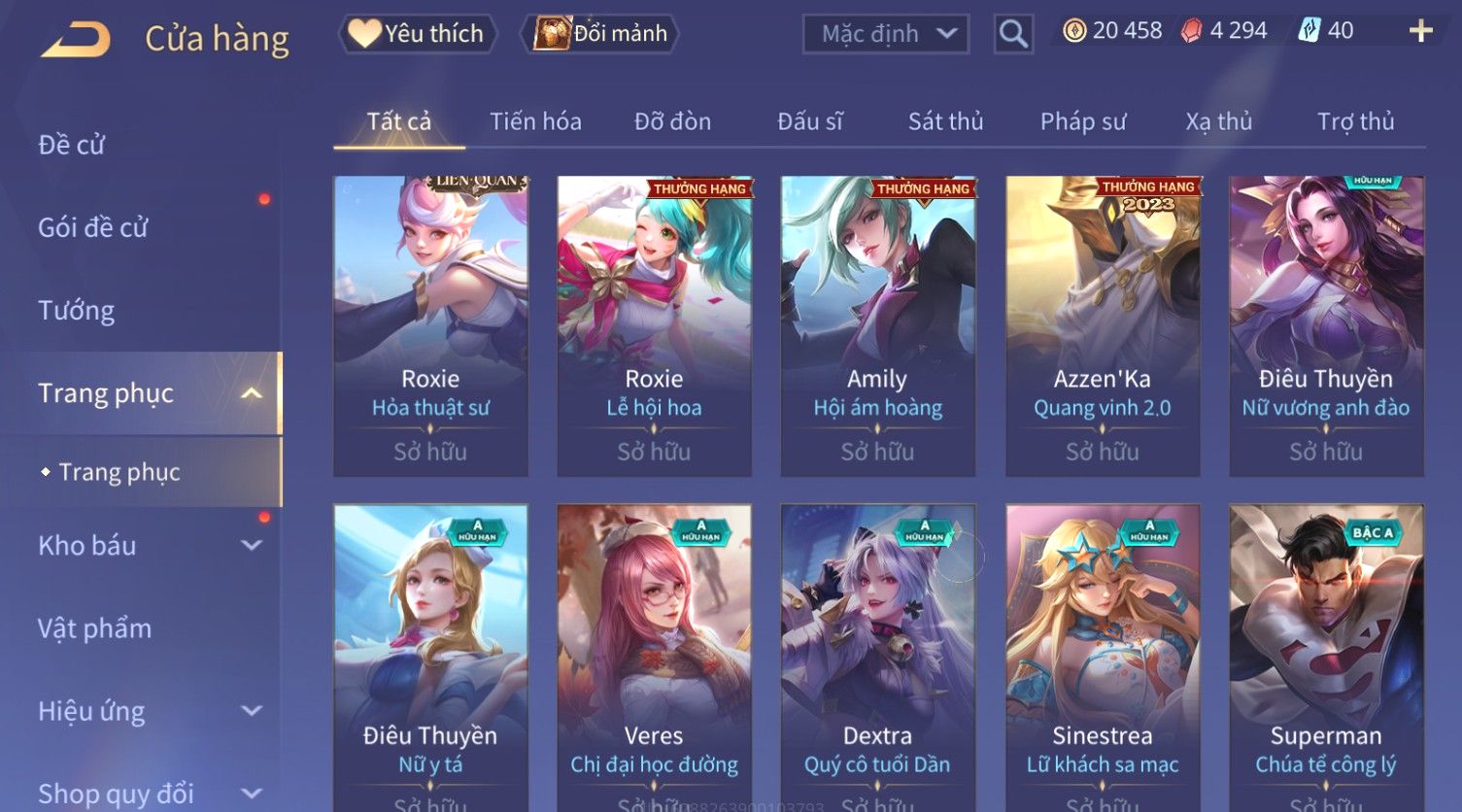Click the back arrow icon
Image resolution: width=1462 pixels, height=812 pixels.
click(x=75, y=39)
